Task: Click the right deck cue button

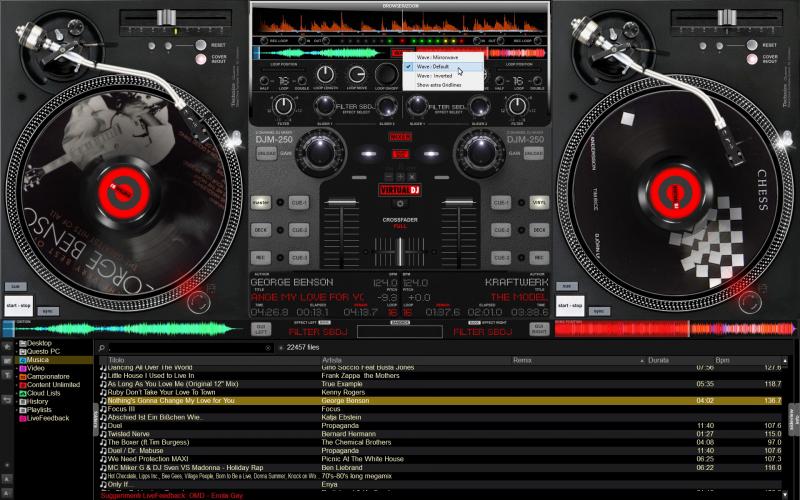Action: click(567, 286)
